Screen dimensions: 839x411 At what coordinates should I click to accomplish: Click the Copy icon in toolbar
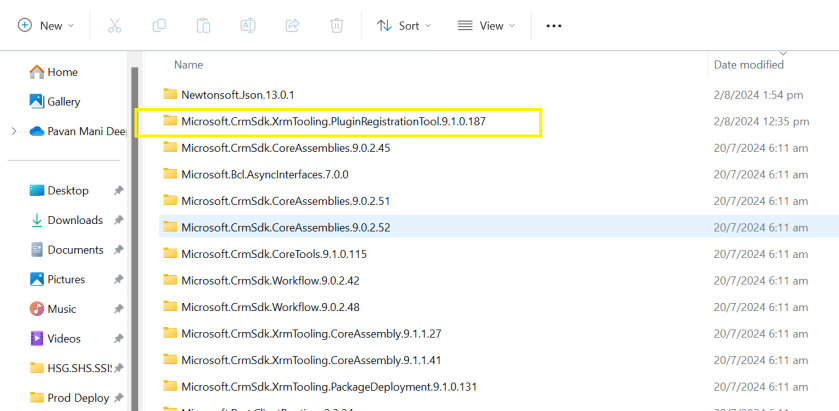(159, 26)
